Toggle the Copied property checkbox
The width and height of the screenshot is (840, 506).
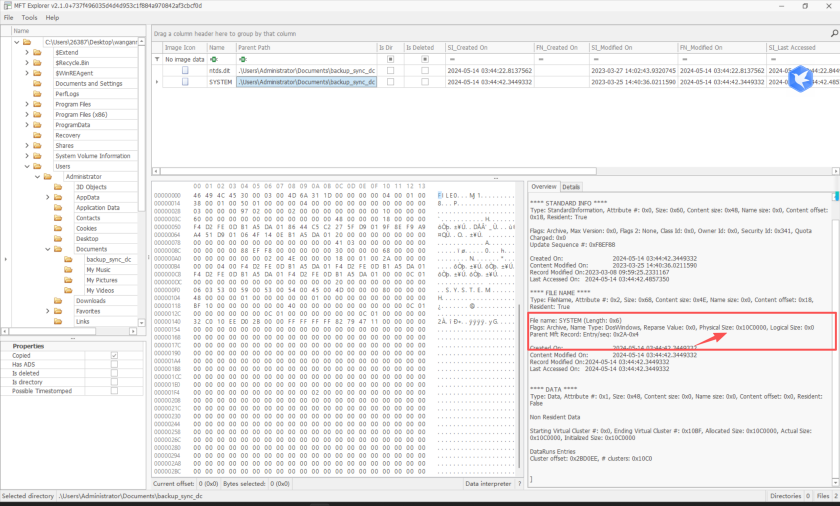tap(115, 356)
